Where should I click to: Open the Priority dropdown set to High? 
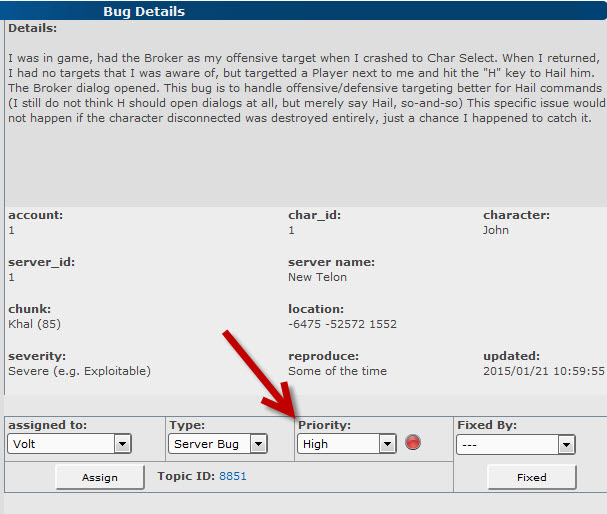(x=347, y=444)
